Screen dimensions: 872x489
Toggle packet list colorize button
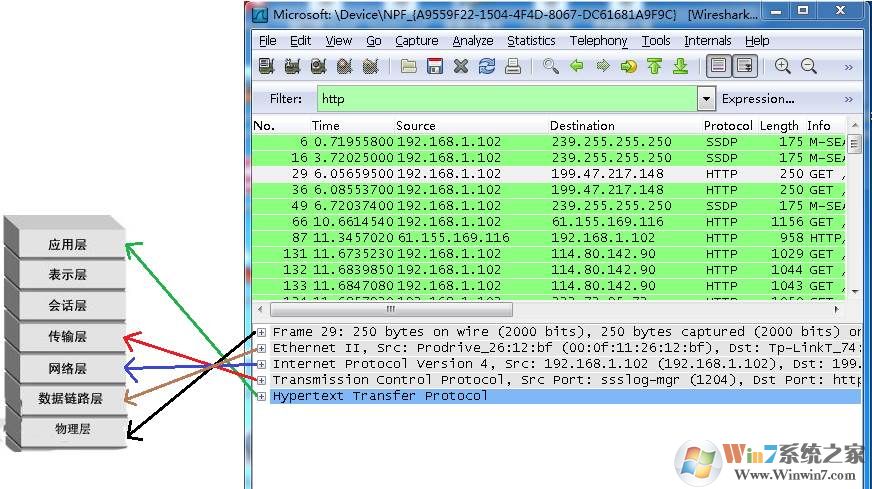pyautogui.click(x=719, y=66)
